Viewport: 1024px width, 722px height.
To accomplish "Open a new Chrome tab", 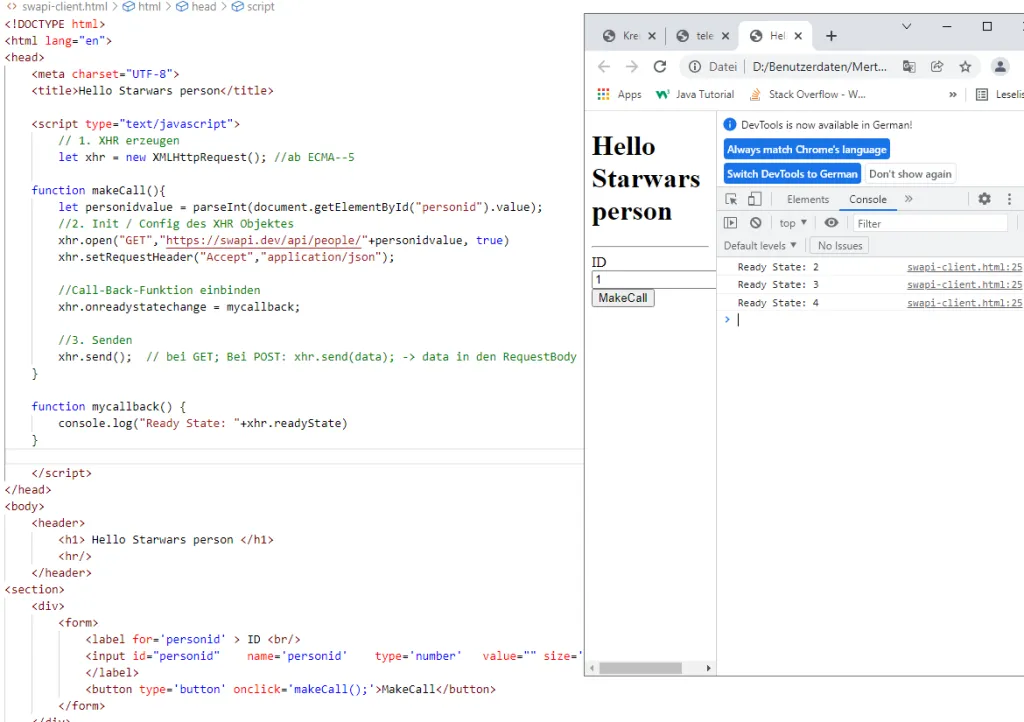I will click(x=831, y=36).
